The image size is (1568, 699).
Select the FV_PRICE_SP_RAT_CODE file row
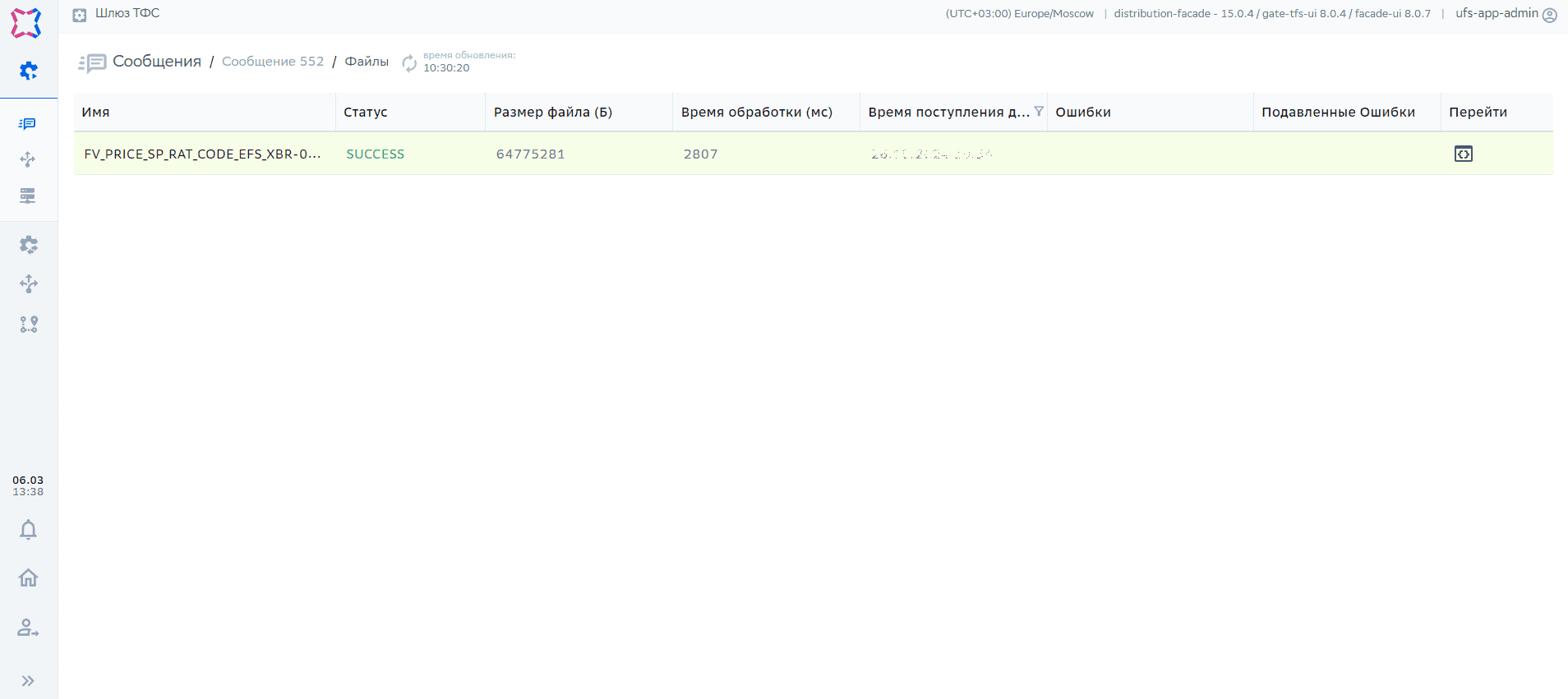[202, 154]
